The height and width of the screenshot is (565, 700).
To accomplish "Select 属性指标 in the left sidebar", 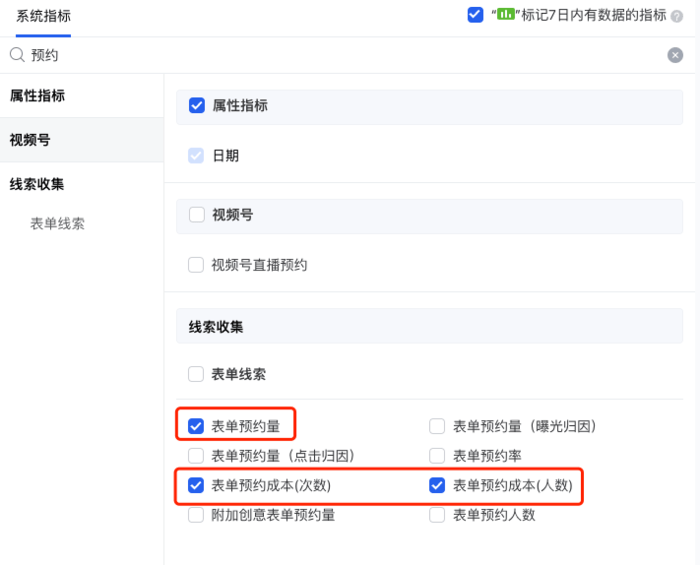I will pyautogui.click(x=38, y=96).
